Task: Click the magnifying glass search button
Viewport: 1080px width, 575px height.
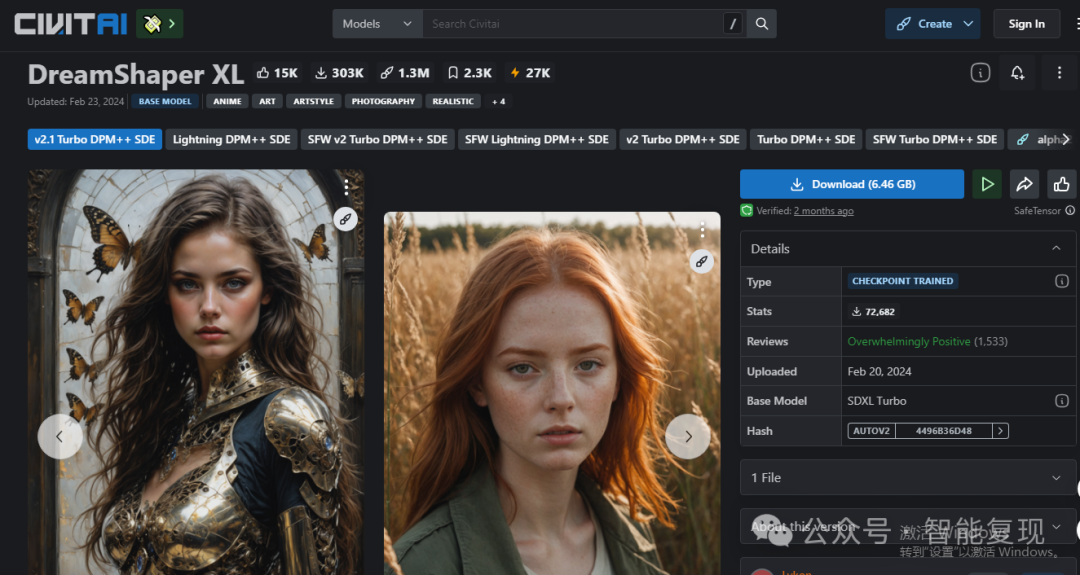Action: coord(761,23)
